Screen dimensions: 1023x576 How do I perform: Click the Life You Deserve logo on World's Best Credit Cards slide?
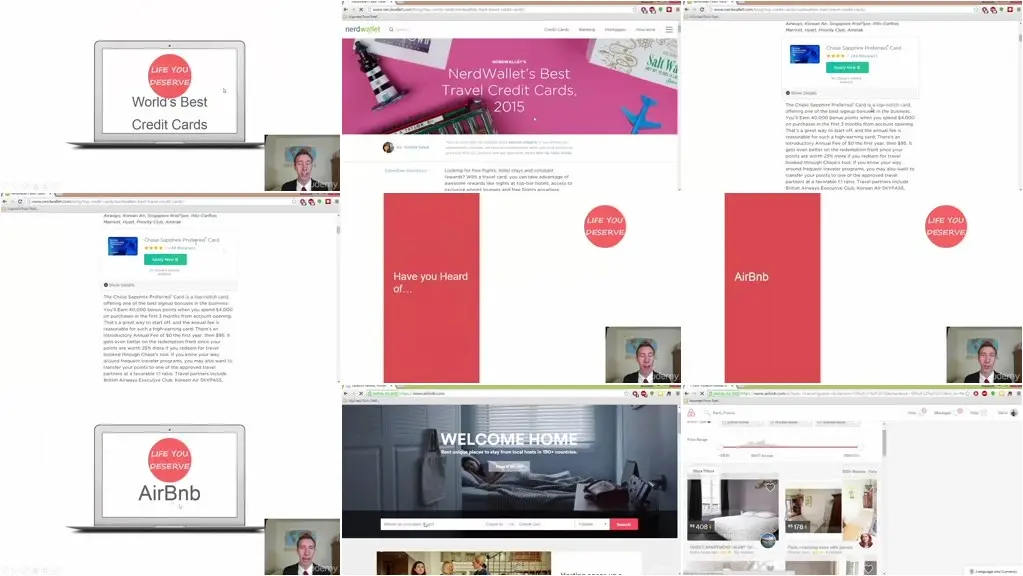(x=170, y=76)
